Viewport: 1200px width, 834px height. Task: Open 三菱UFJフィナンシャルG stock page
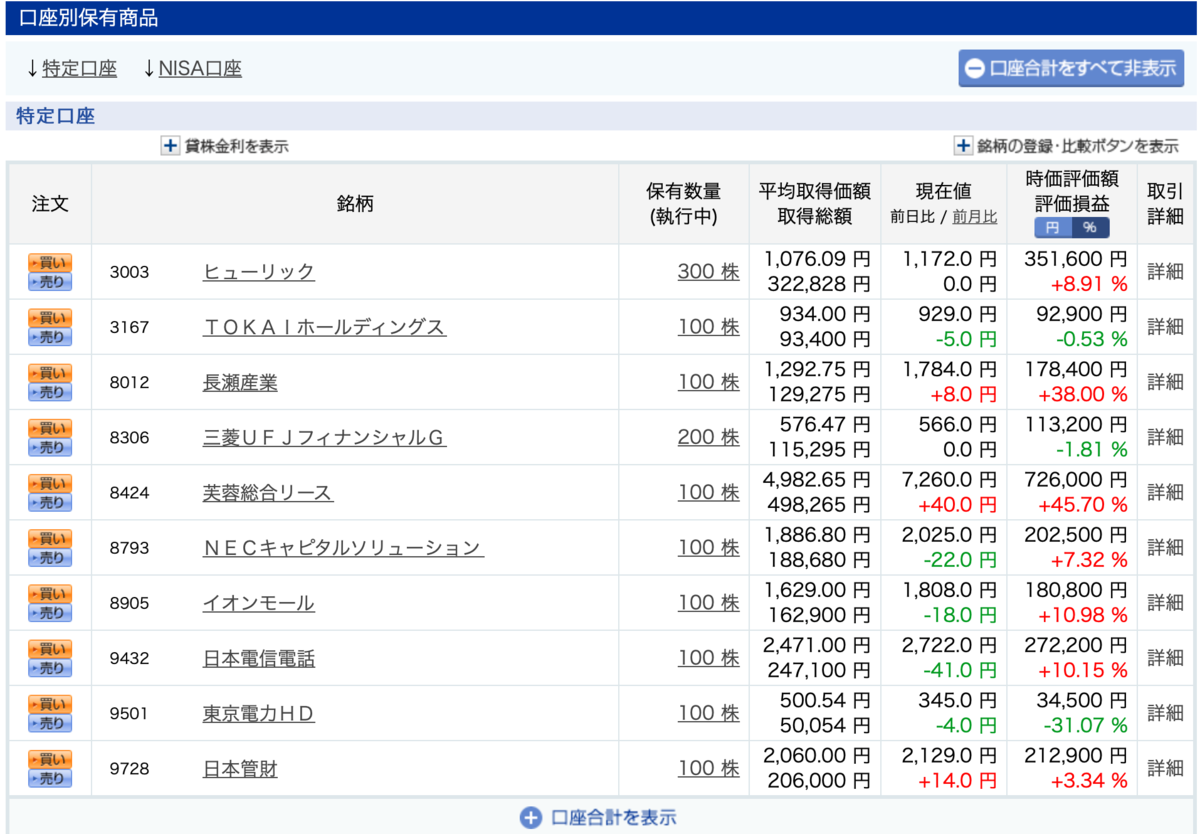(x=324, y=437)
